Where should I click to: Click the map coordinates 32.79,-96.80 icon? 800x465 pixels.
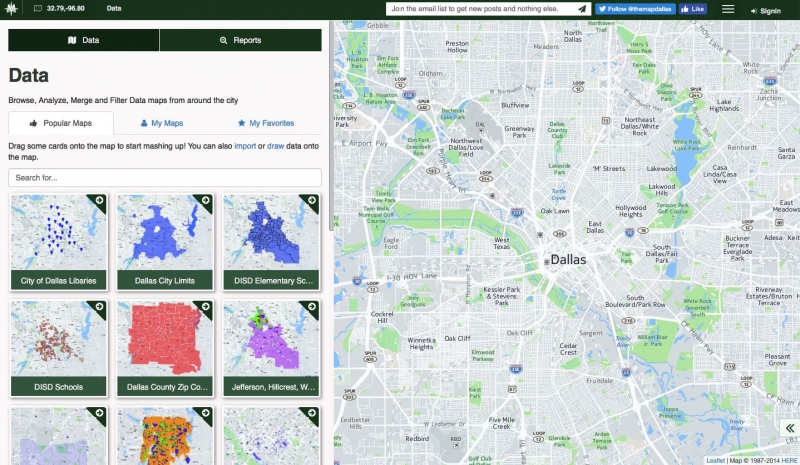38,9
